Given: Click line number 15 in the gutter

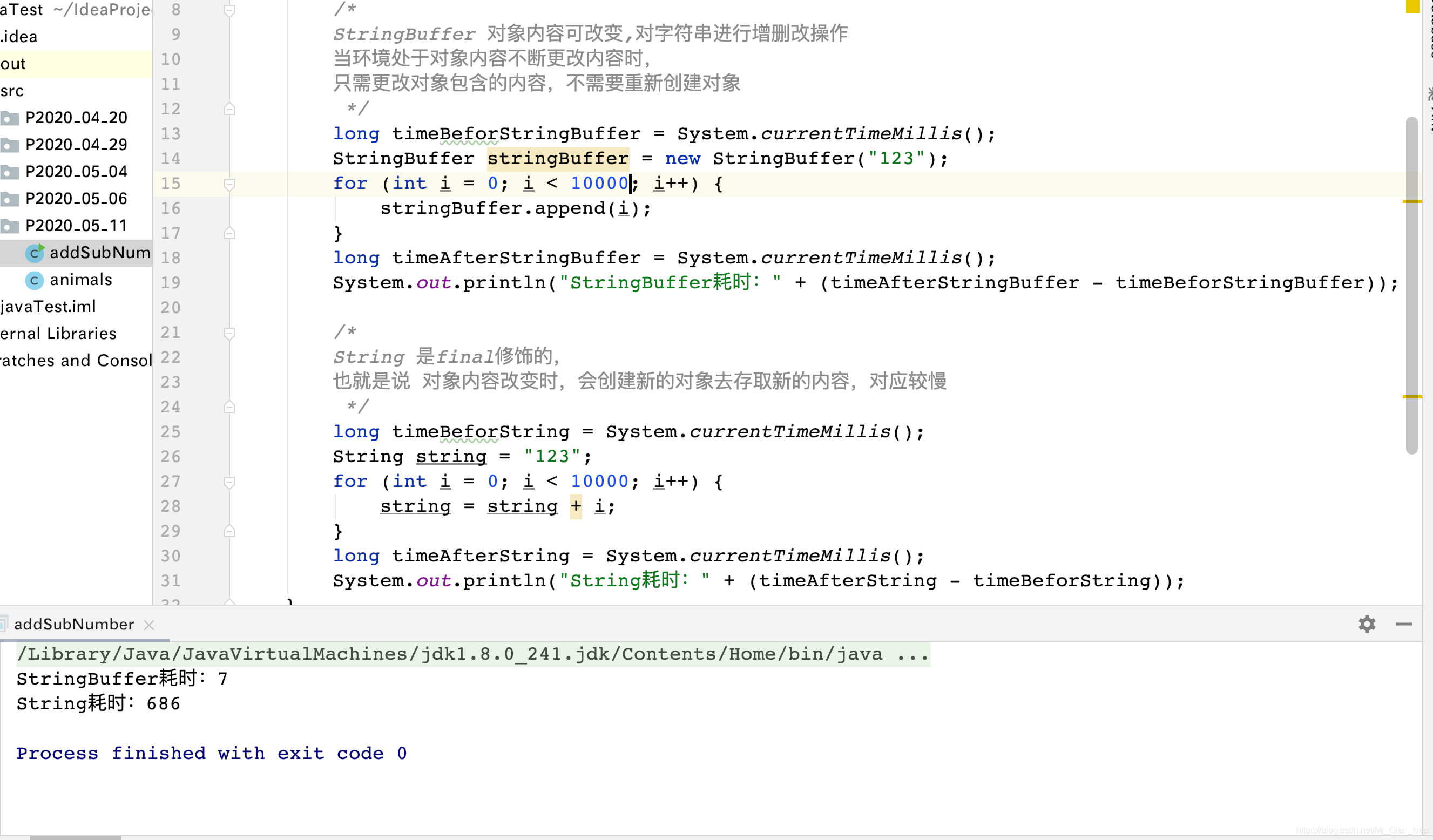Looking at the screenshot, I should (x=170, y=183).
